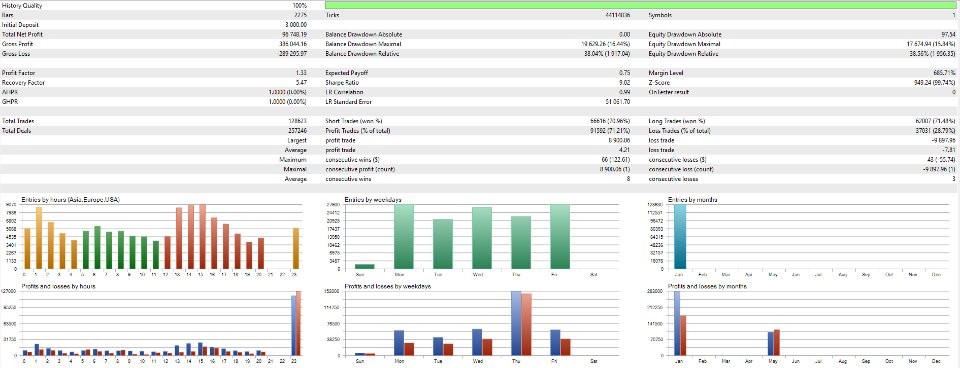Click profit trade in the Largest row
Screen dimensions: 960x368
(x=340, y=141)
